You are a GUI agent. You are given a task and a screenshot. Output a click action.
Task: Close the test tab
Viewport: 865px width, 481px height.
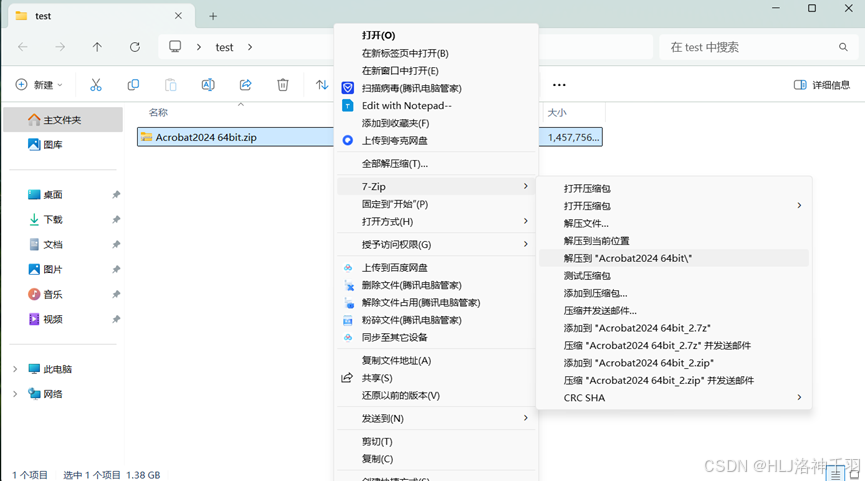(x=178, y=15)
